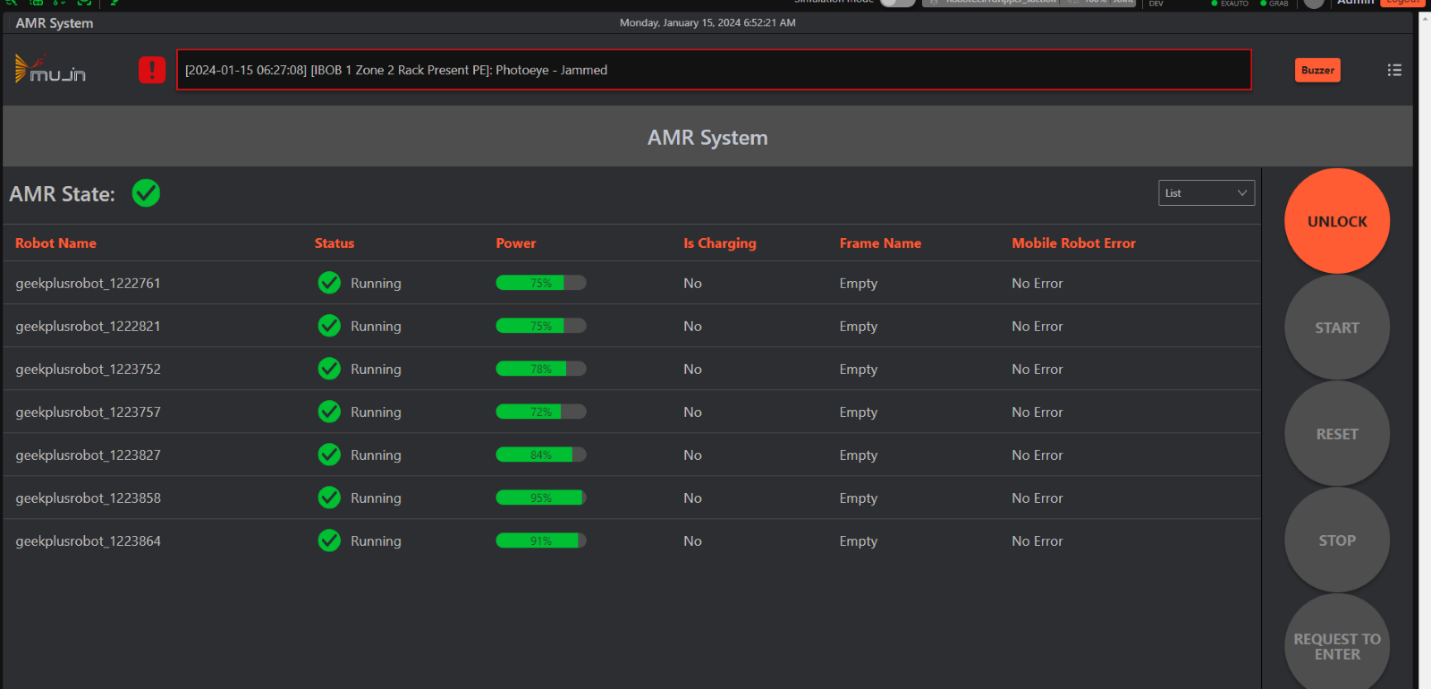This screenshot has height=689, width=1431.
Task: Click the AMR System page heading
Action: [708, 138]
